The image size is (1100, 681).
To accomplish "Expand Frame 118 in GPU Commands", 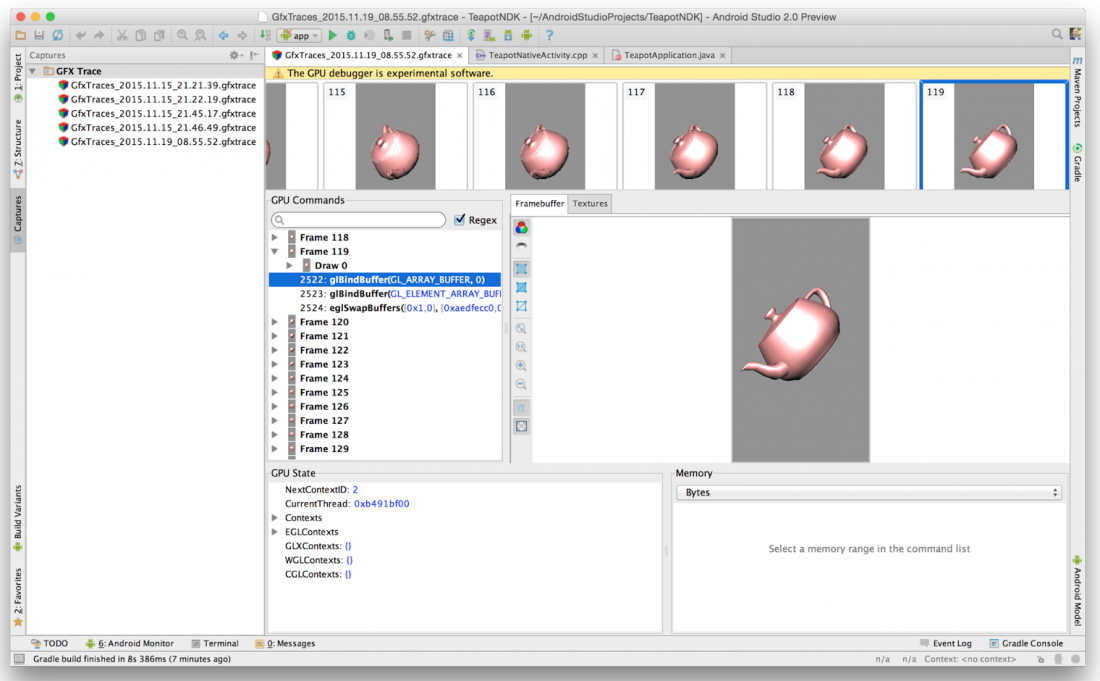I will click(x=275, y=237).
